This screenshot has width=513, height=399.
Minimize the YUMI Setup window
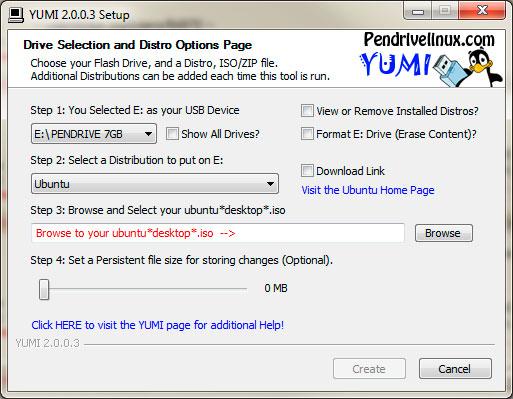[x=418, y=11]
